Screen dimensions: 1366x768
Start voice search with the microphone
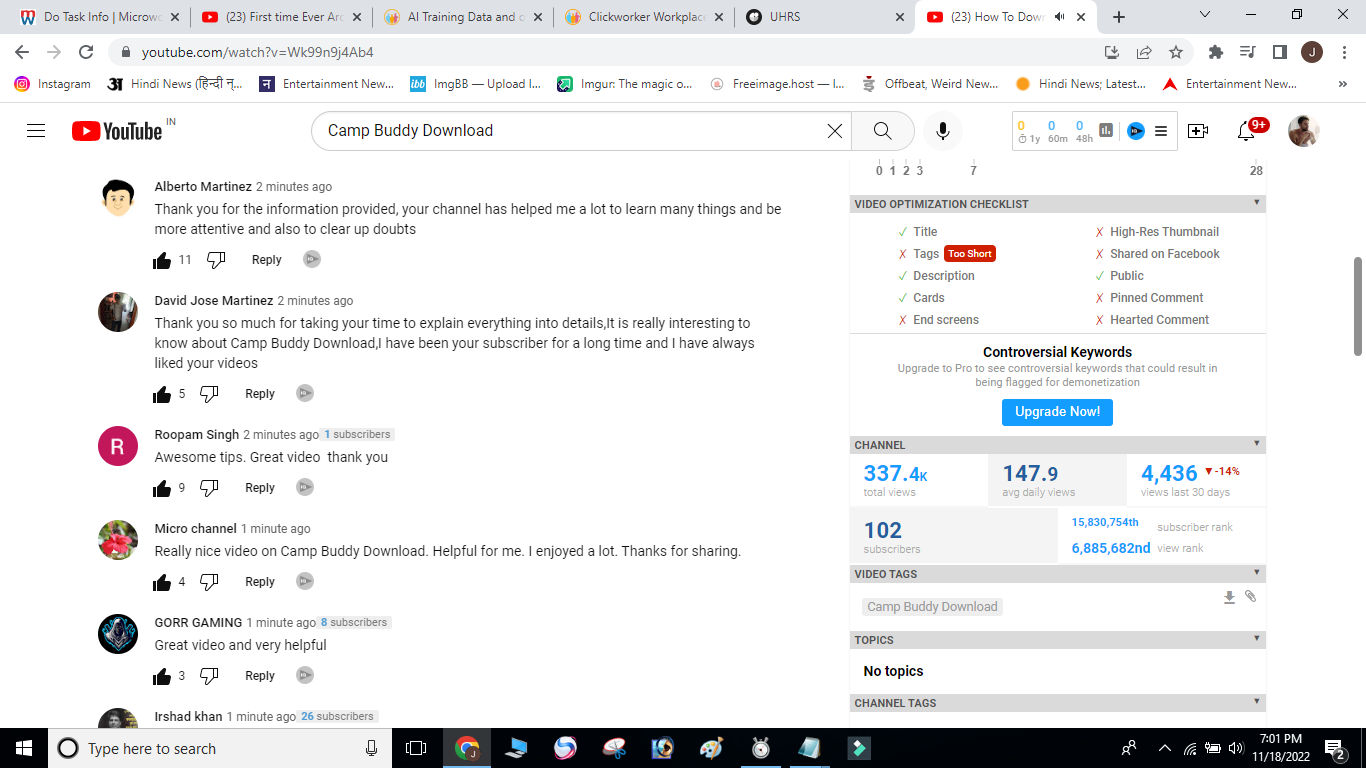click(x=942, y=131)
